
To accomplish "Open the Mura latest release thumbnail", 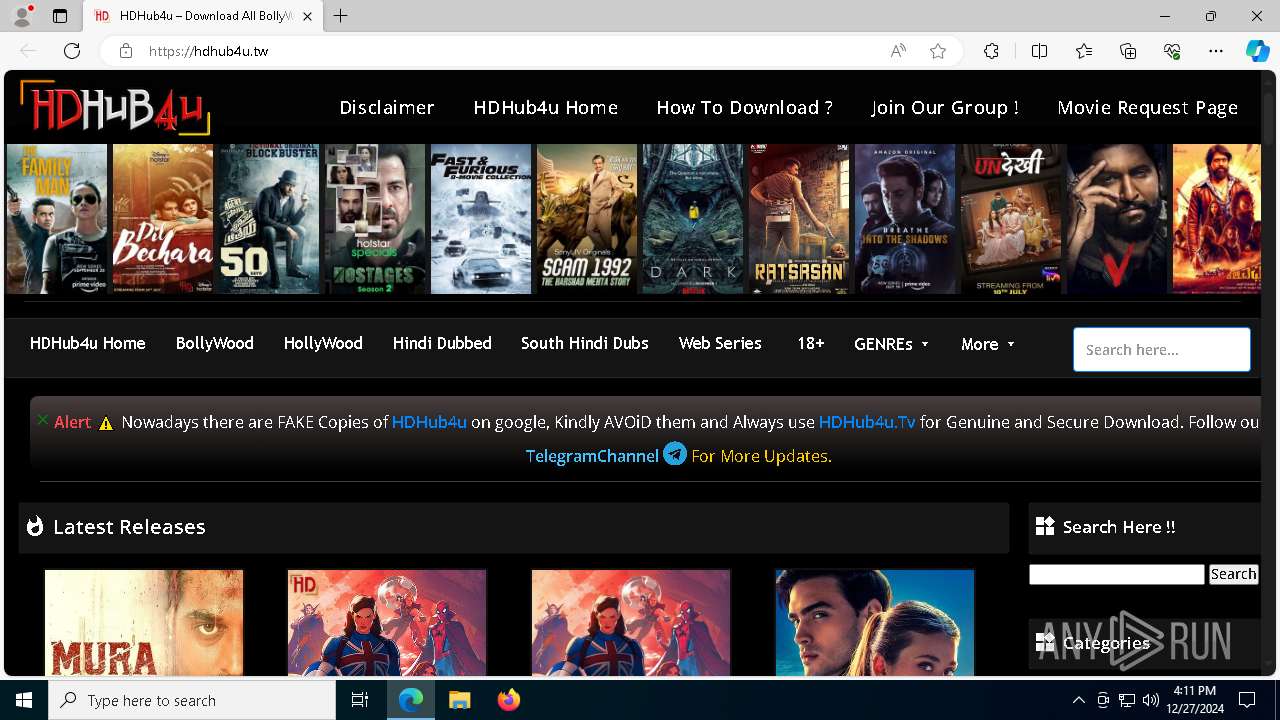I will [x=144, y=622].
